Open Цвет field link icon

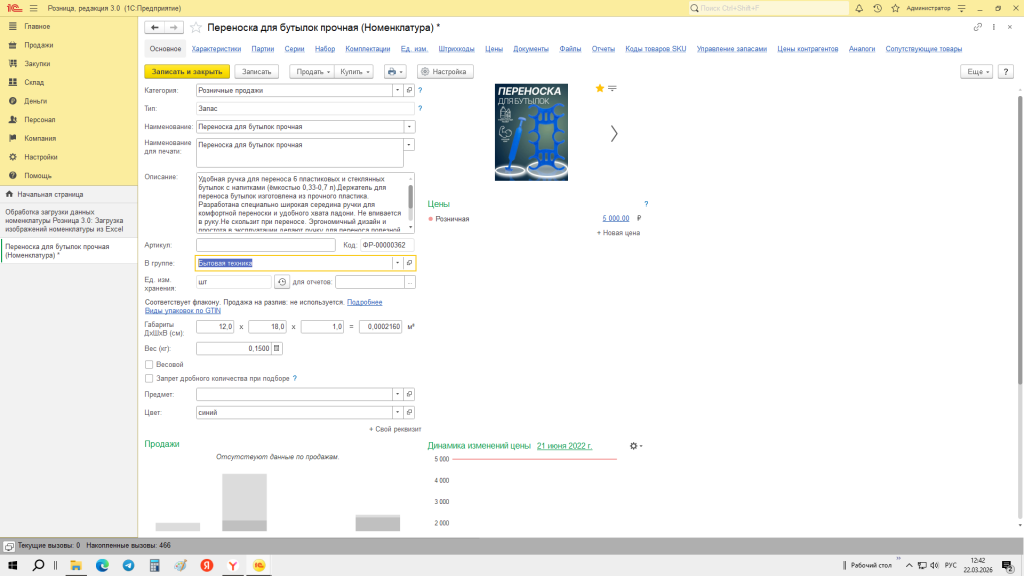pyautogui.click(x=409, y=413)
